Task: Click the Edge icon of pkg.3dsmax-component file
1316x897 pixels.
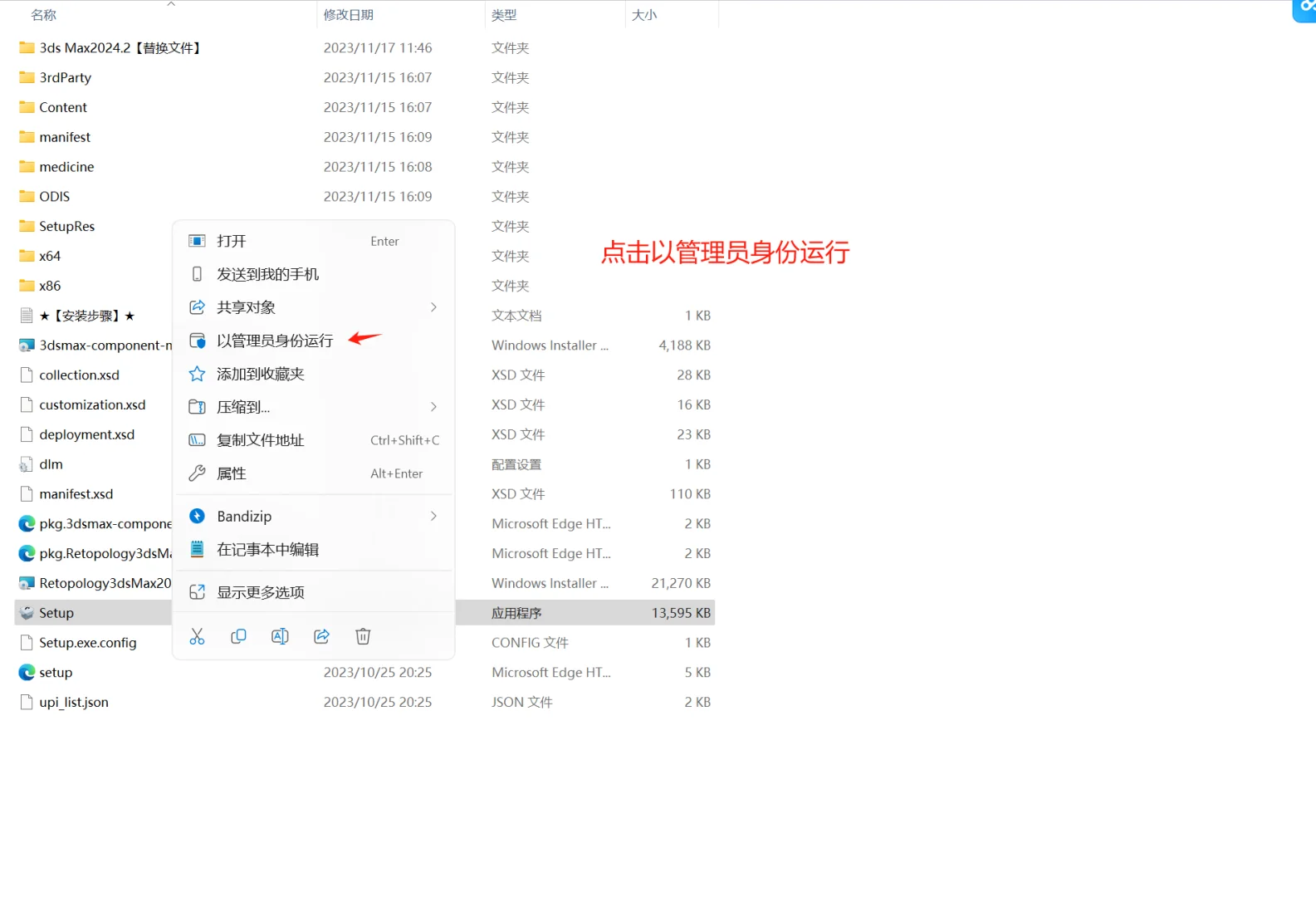Action: coord(27,523)
